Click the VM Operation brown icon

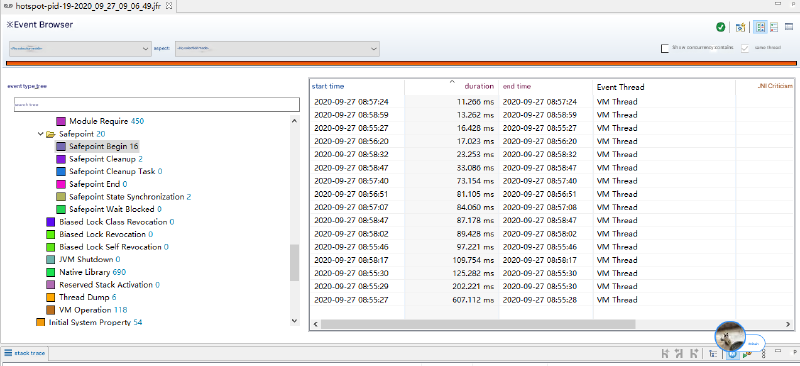pyautogui.click(x=51, y=310)
